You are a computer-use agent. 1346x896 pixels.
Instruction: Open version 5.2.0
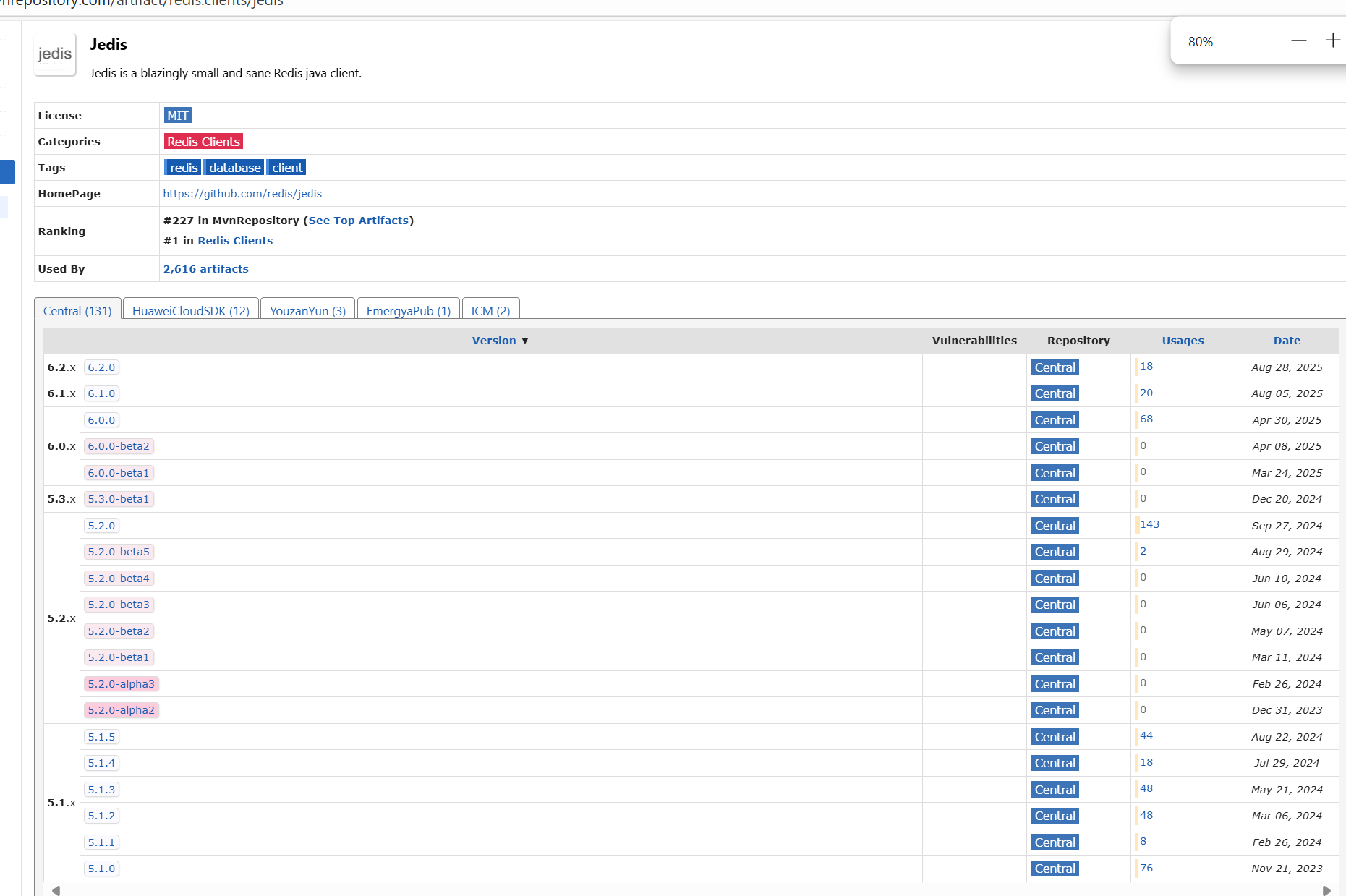[x=101, y=526]
